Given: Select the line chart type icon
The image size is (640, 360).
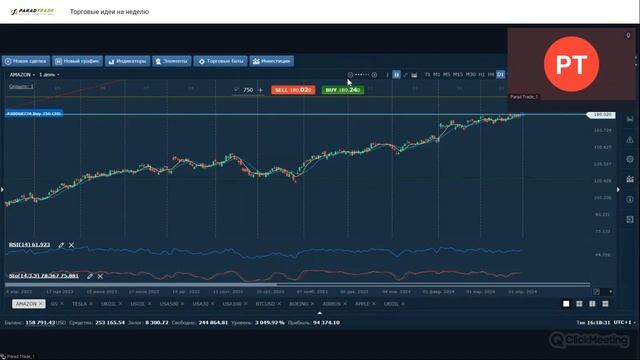Looking at the screenshot, I should tap(405, 75).
